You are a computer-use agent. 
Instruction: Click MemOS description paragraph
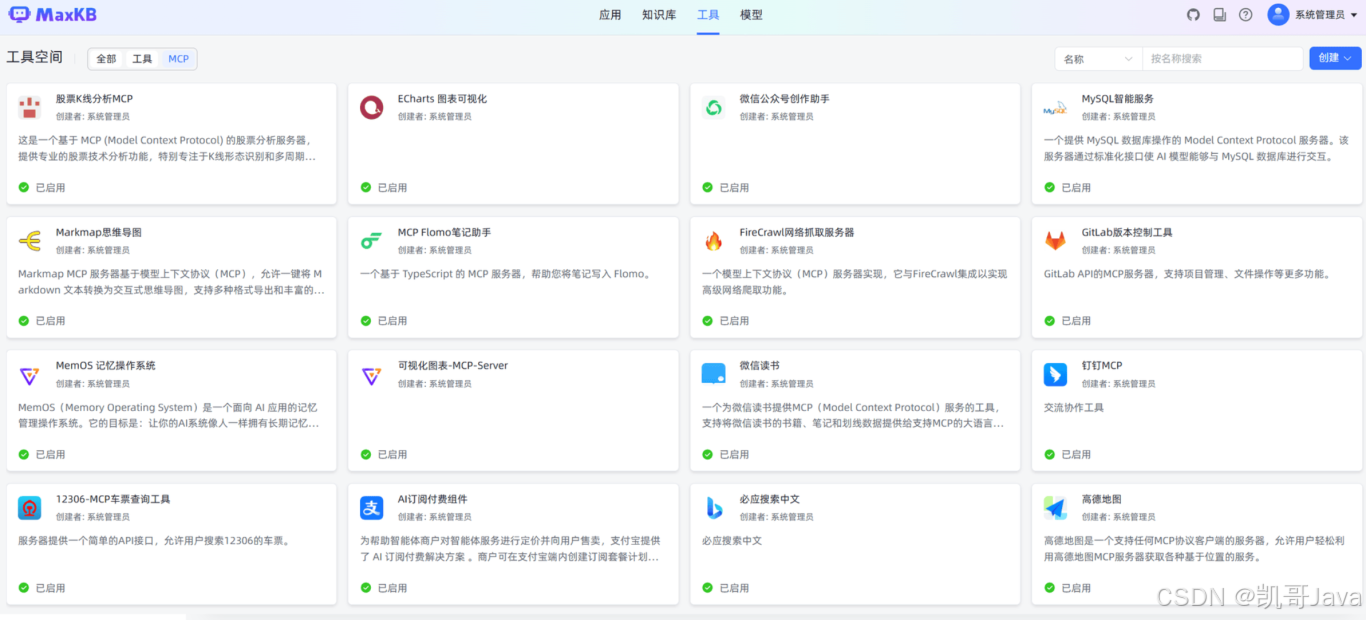click(x=170, y=416)
